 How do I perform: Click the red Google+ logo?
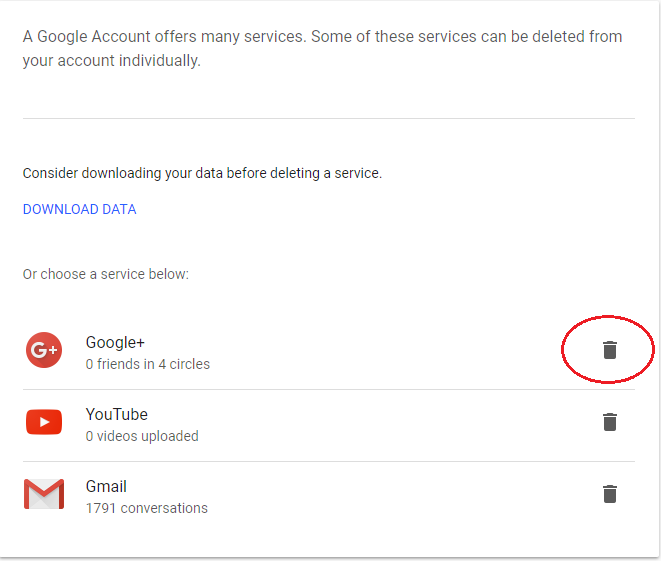click(44, 350)
